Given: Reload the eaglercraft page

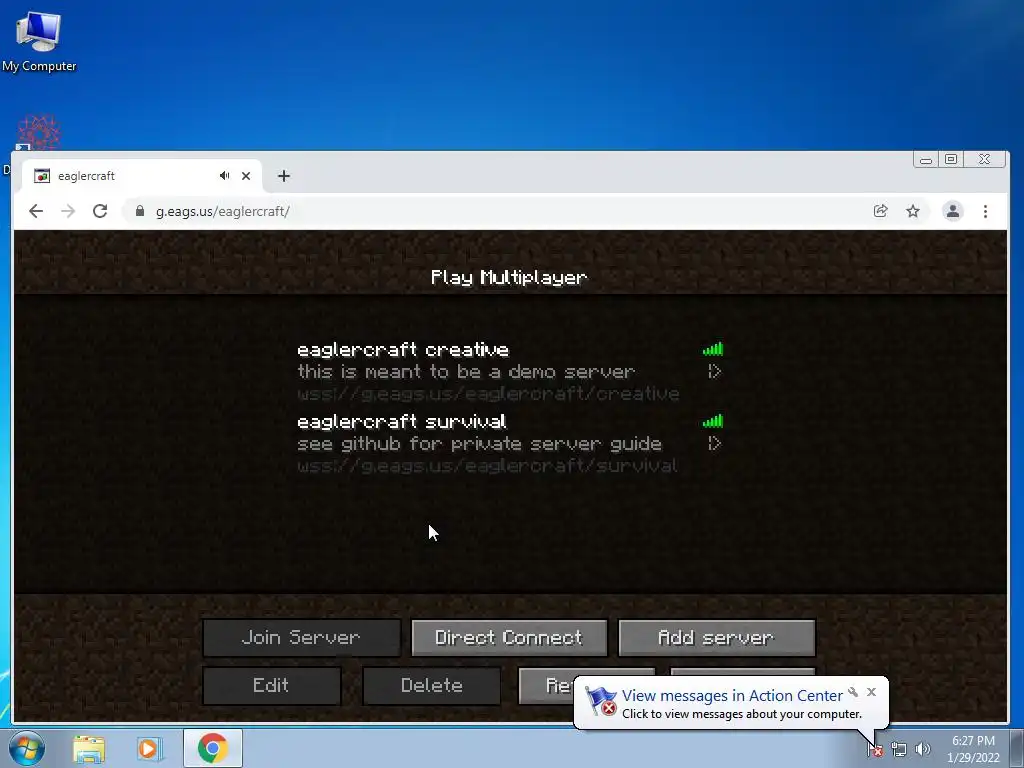Looking at the screenshot, I should (100, 211).
